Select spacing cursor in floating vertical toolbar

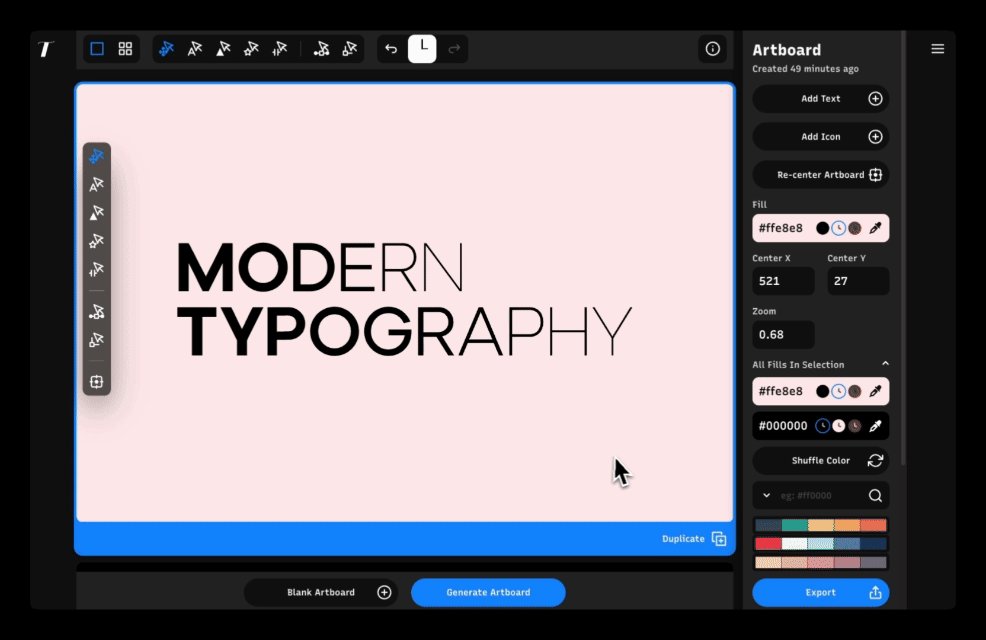96,269
